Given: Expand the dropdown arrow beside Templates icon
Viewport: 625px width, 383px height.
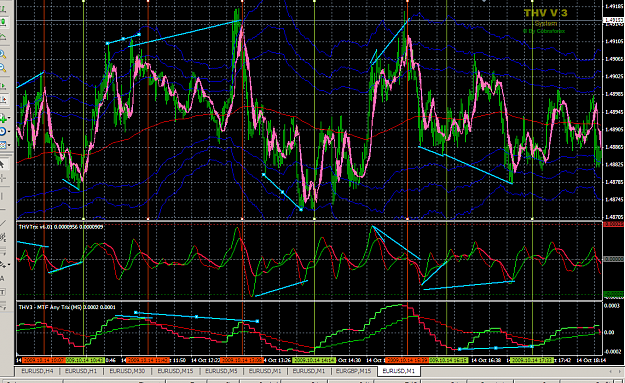Looking at the screenshot, I should point(9,145).
